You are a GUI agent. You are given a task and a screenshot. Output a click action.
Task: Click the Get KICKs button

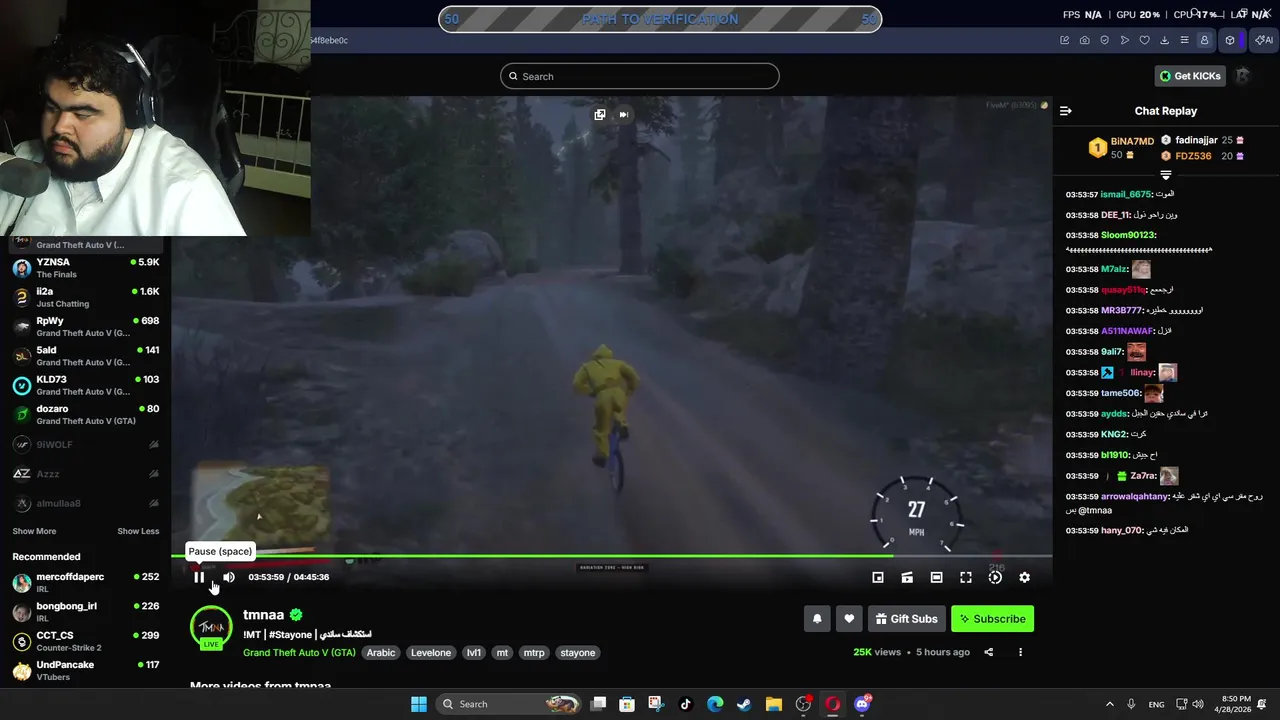point(1190,76)
